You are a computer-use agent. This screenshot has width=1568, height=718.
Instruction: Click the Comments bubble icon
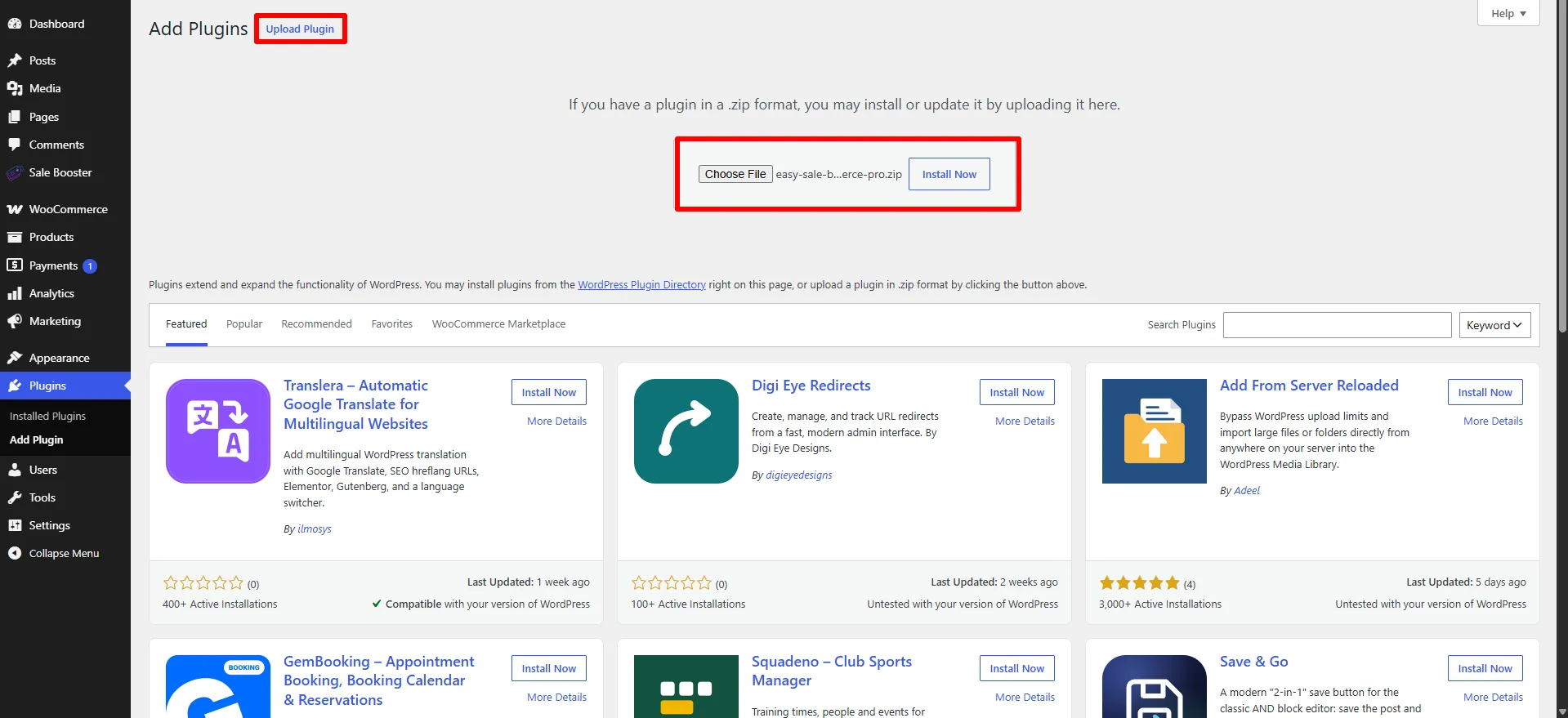click(15, 145)
